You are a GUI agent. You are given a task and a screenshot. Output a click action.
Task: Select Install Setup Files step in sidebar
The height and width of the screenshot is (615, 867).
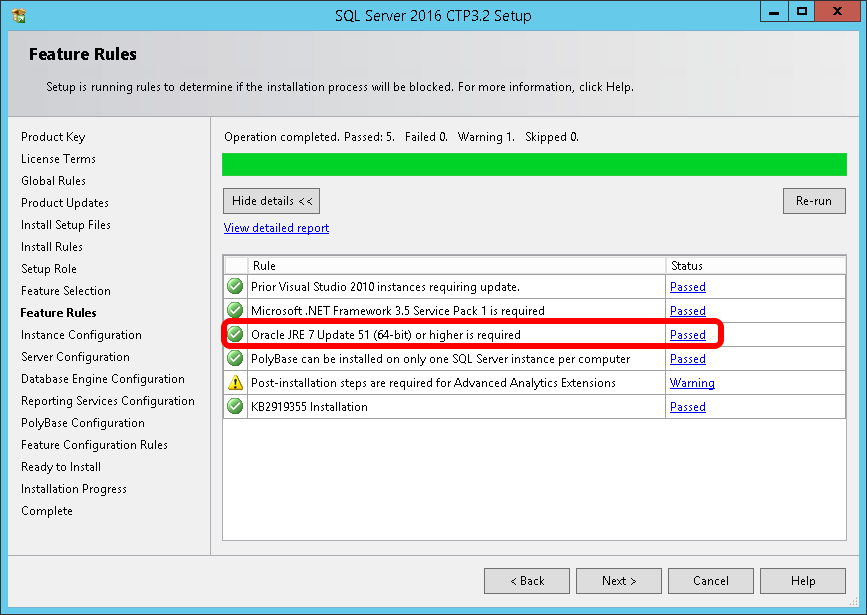pyautogui.click(x=66, y=225)
